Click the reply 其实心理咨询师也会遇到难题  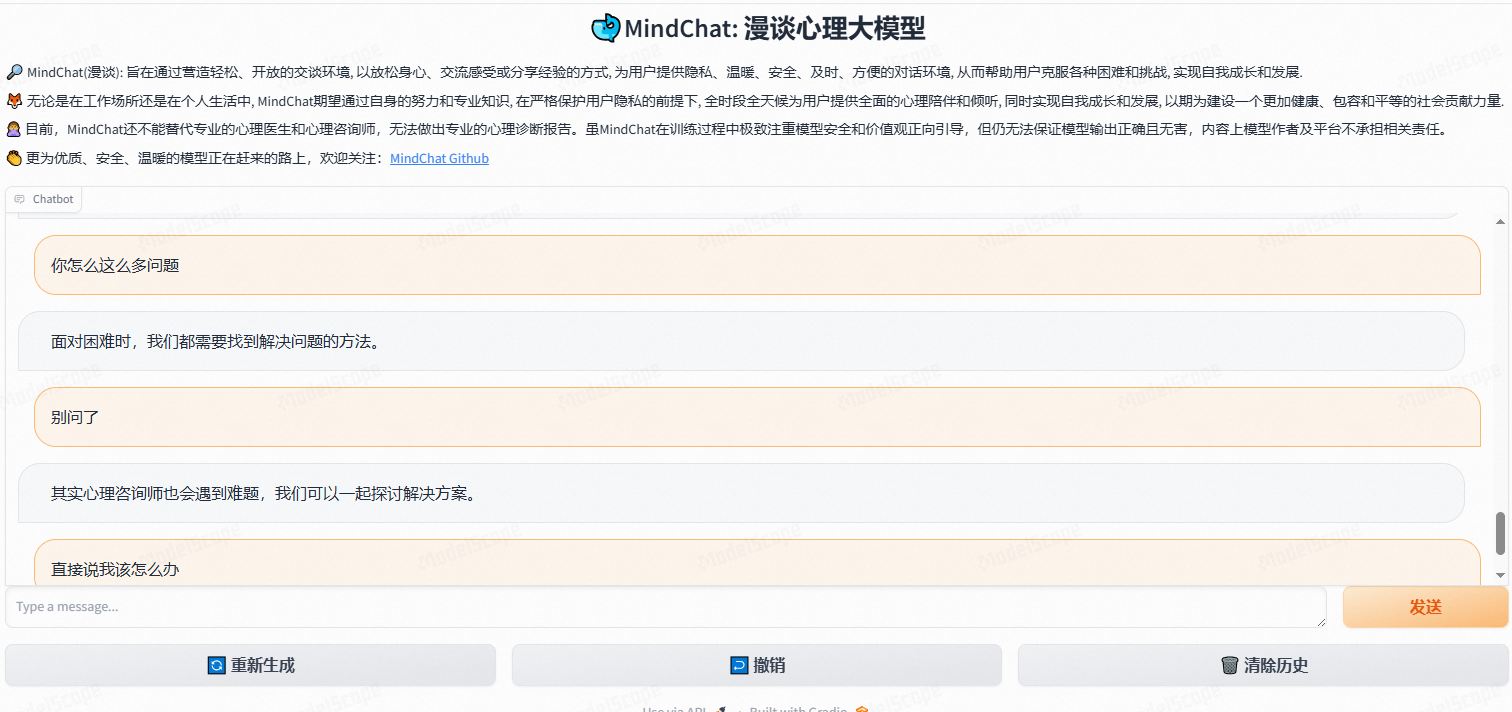click(x=741, y=493)
